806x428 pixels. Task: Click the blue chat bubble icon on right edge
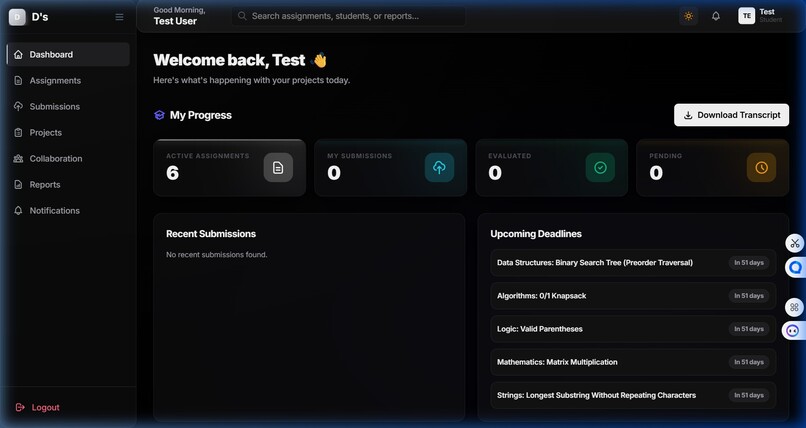[x=795, y=267]
